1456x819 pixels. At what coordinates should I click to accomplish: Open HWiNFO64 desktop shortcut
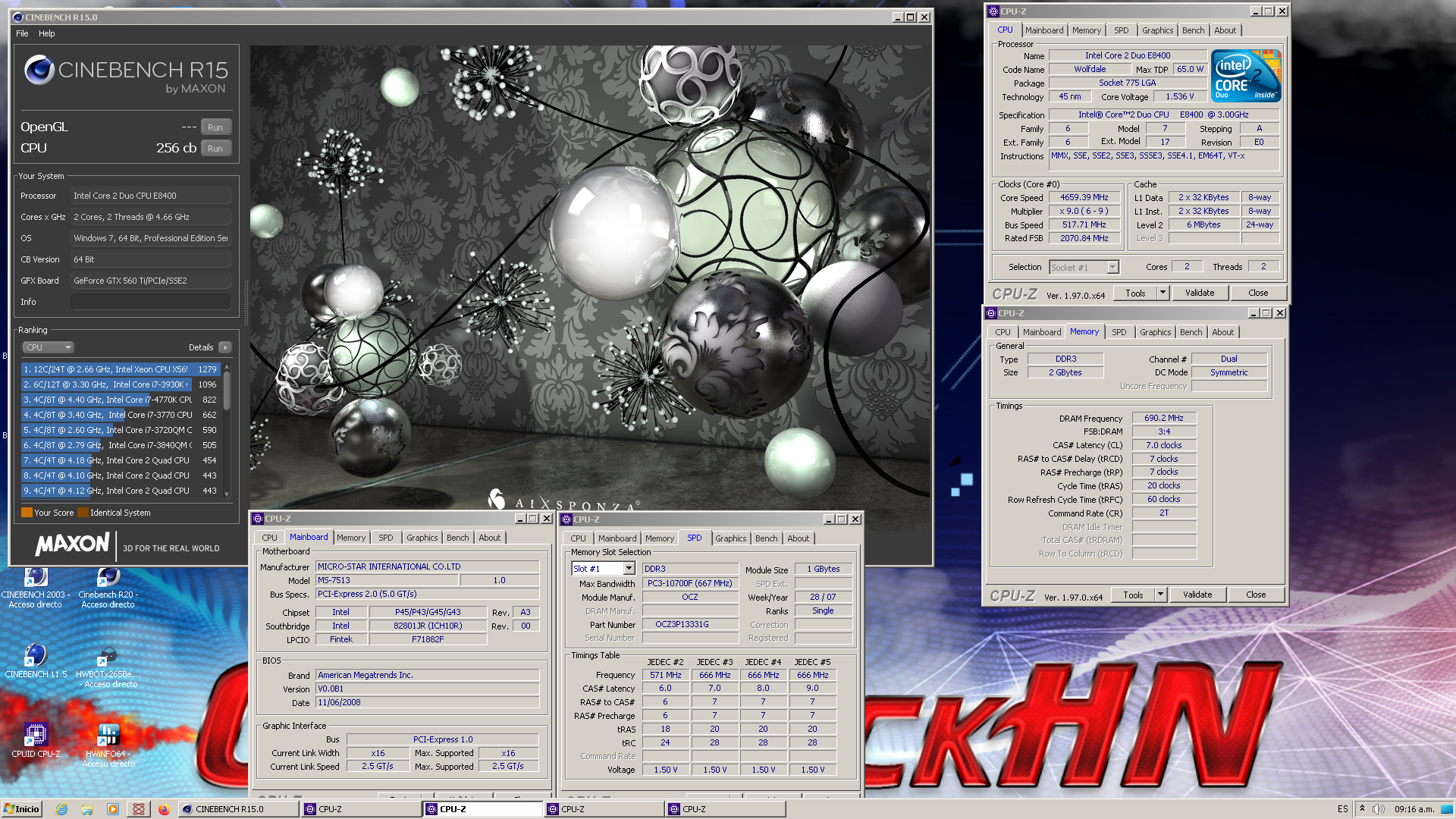(108, 746)
